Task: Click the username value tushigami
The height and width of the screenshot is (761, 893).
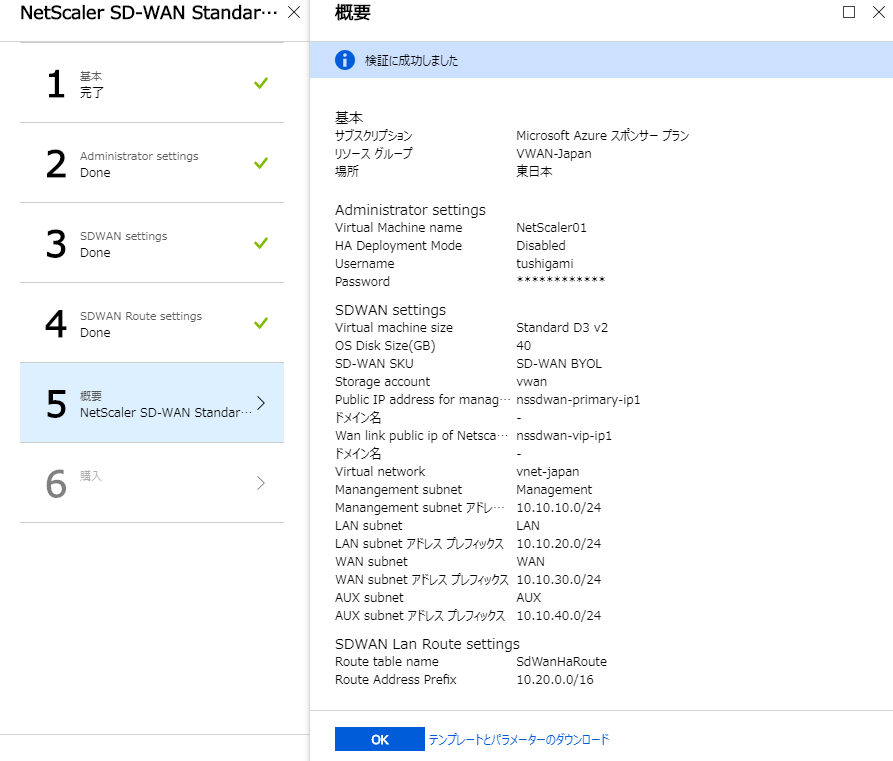Action: point(544,264)
